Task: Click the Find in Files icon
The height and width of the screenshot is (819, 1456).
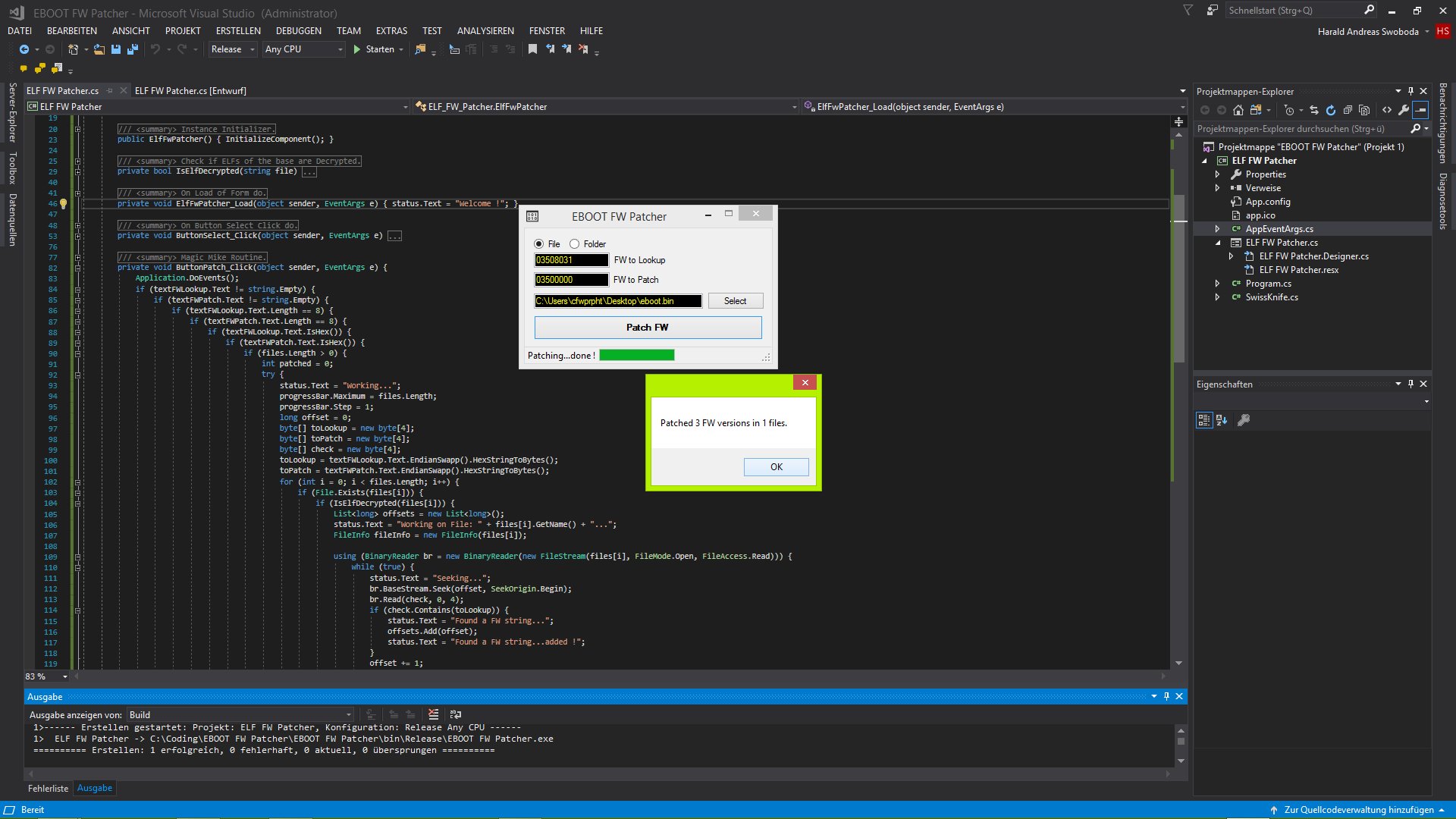Action: 420,49
